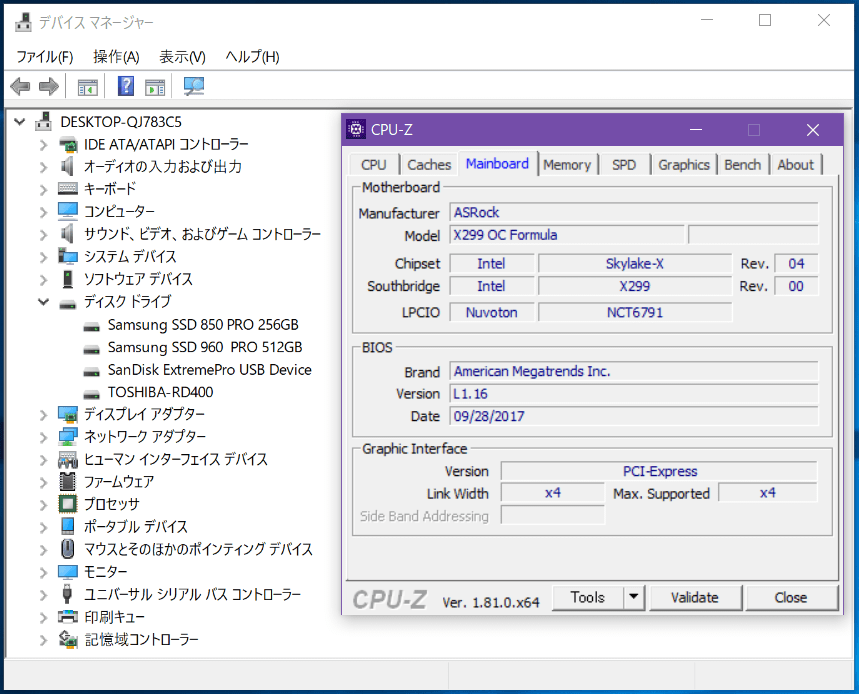859x694 pixels.
Task: Click the portable devices category icon
Action: (67, 526)
